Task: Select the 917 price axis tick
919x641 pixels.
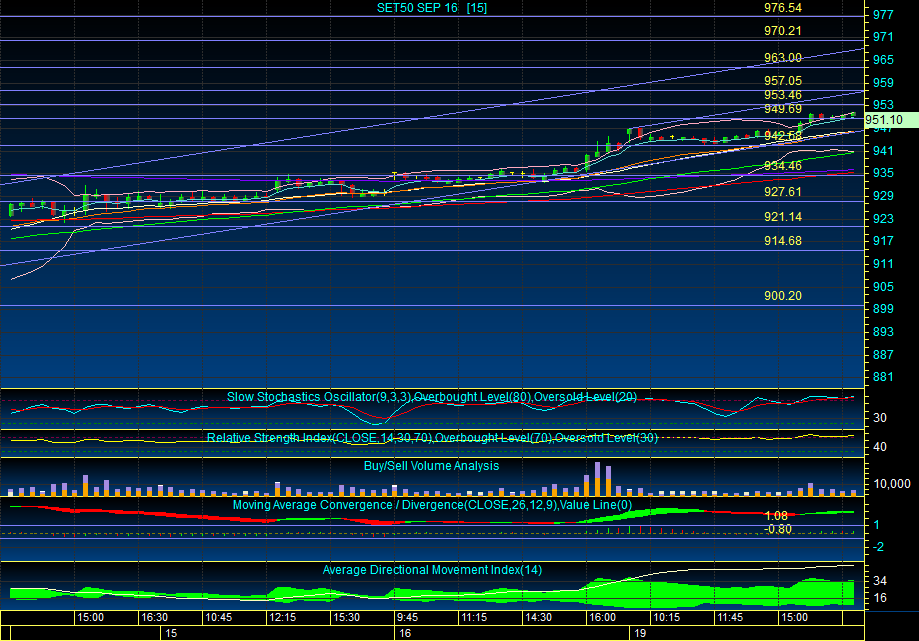Action: tap(883, 241)
